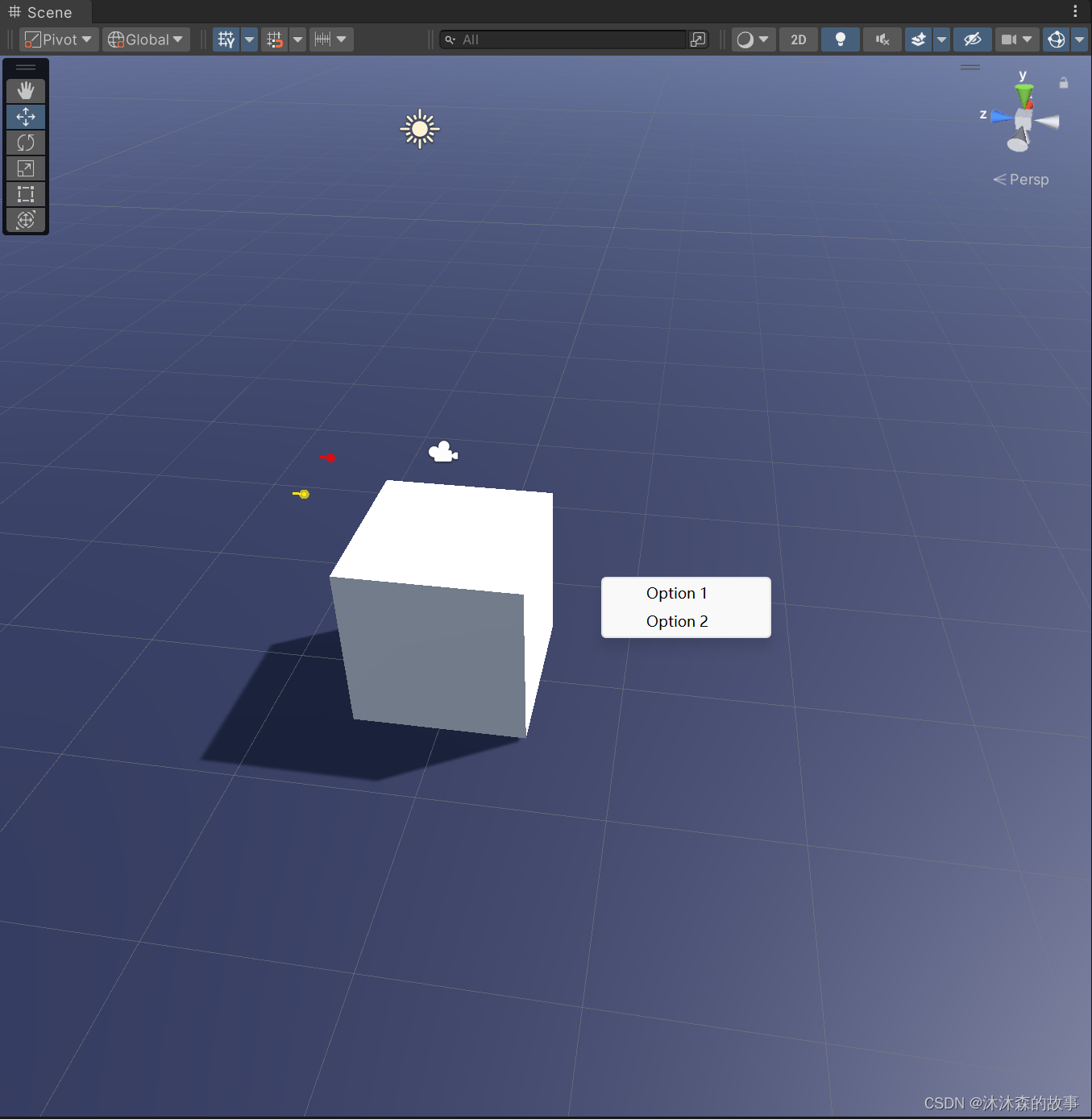Image resolution: width=1092 pixels, height=1119 pixels.
Task: Select the Rotate tool
Action: [x=26, y=142]
